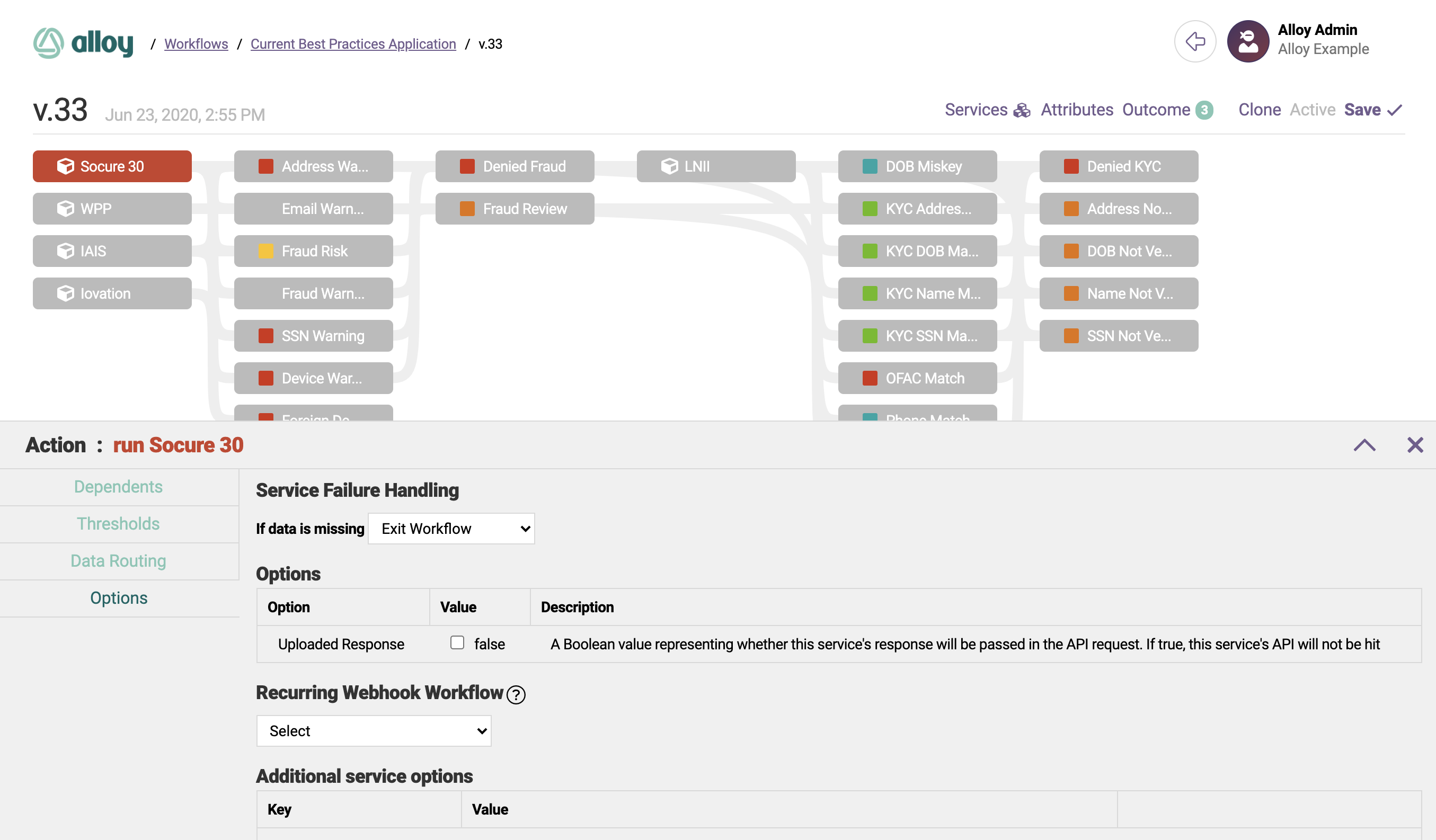The height and width of the screenshot is (840, 1436).
Task: Click the green swatch on KYC Addres...
Action: (870, 209)
